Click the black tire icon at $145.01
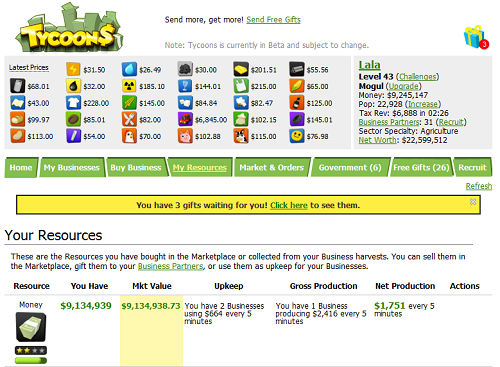 point(297,119)
